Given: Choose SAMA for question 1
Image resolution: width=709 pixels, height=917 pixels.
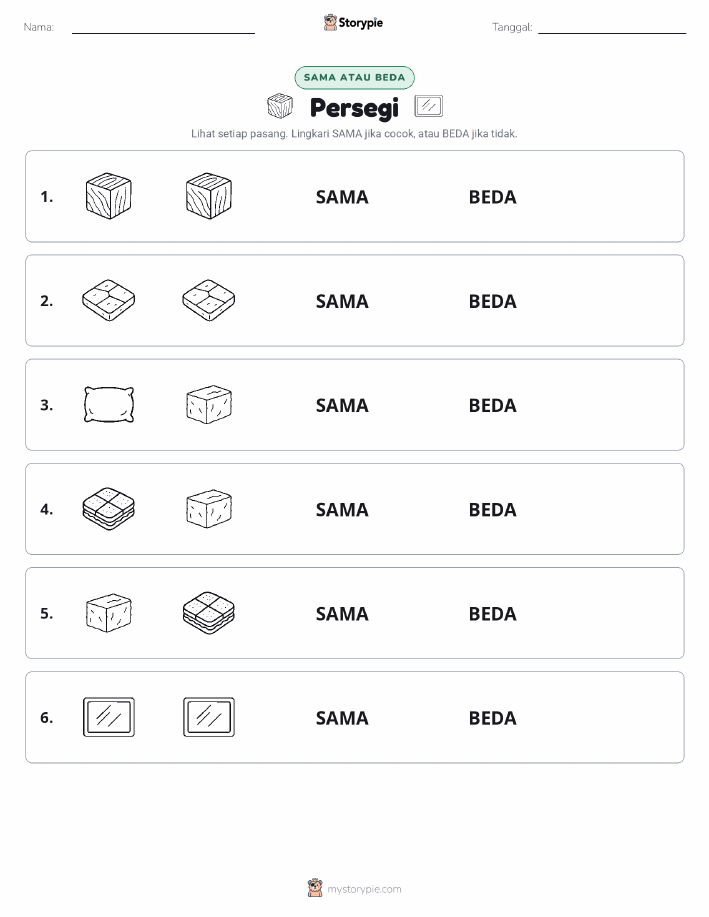Looking at the screenshot, I should [x=342, y=197].
